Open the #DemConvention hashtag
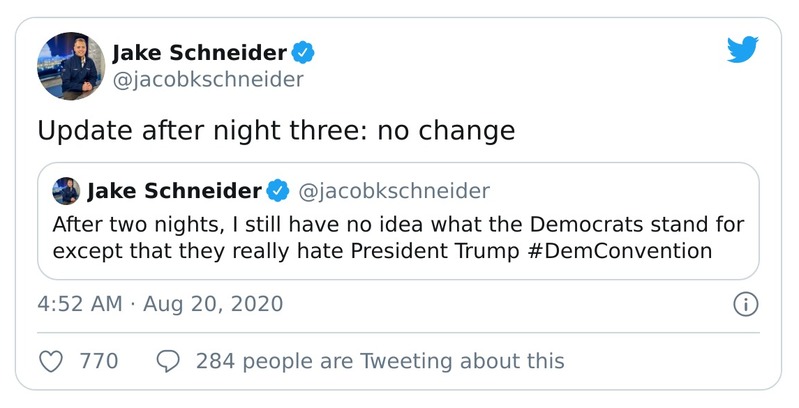The height and width of the screenshot is (408, 799). (x=630, y=250)
